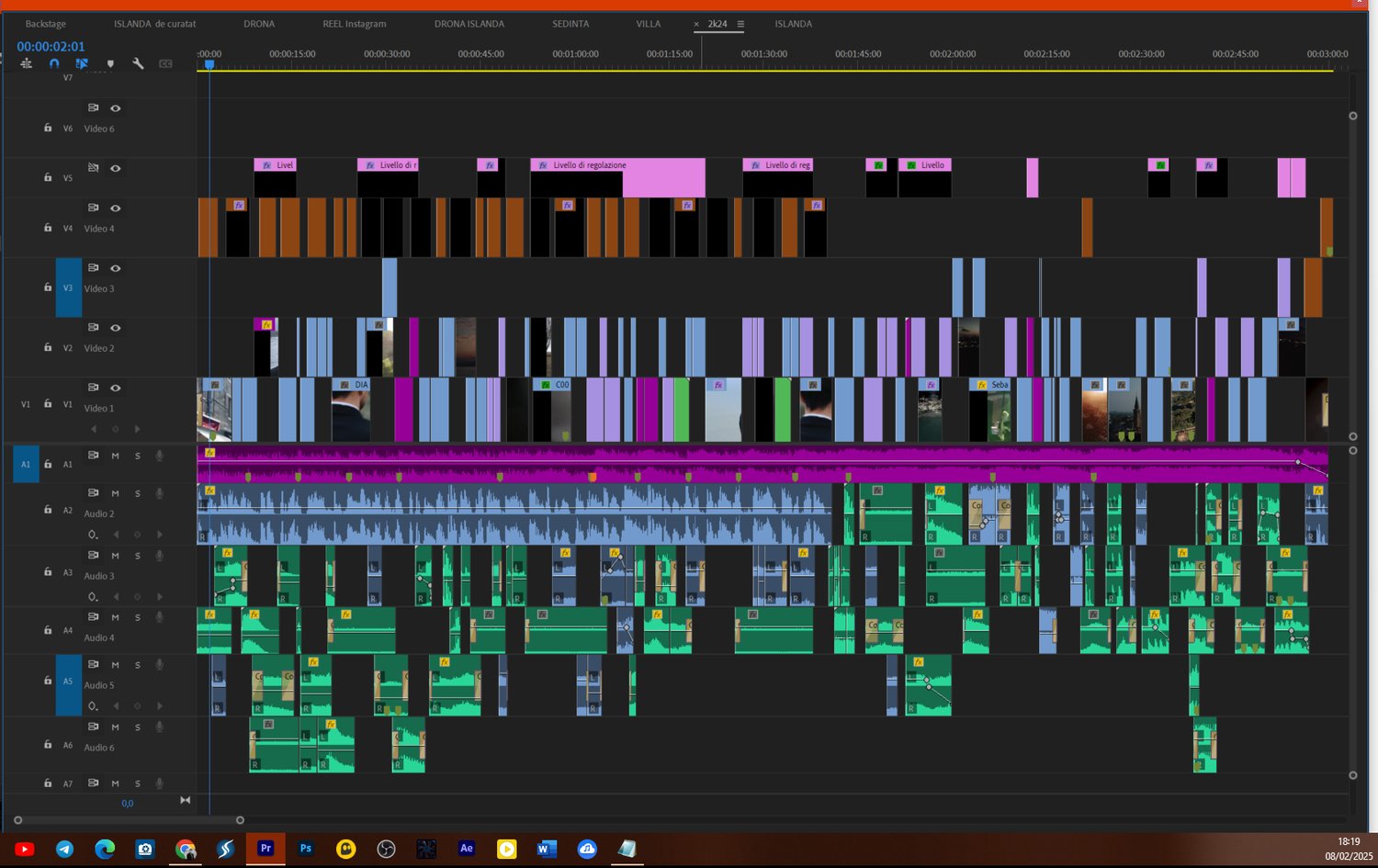The height and width of the screenshot is (868, 1378).
Task: Toggle sync lock on Video 6
Action: (93, 108)
